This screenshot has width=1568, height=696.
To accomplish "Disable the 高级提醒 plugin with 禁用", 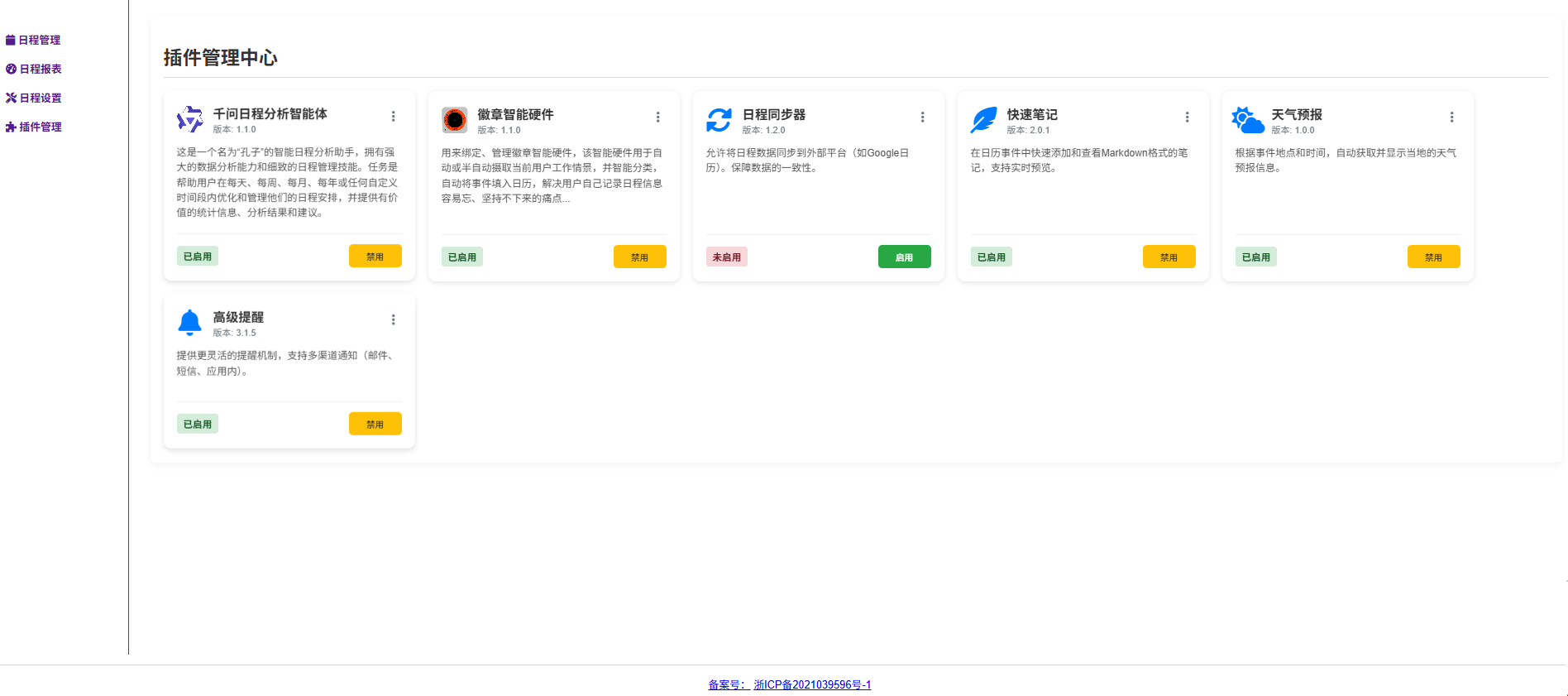I will click(375, 424).
